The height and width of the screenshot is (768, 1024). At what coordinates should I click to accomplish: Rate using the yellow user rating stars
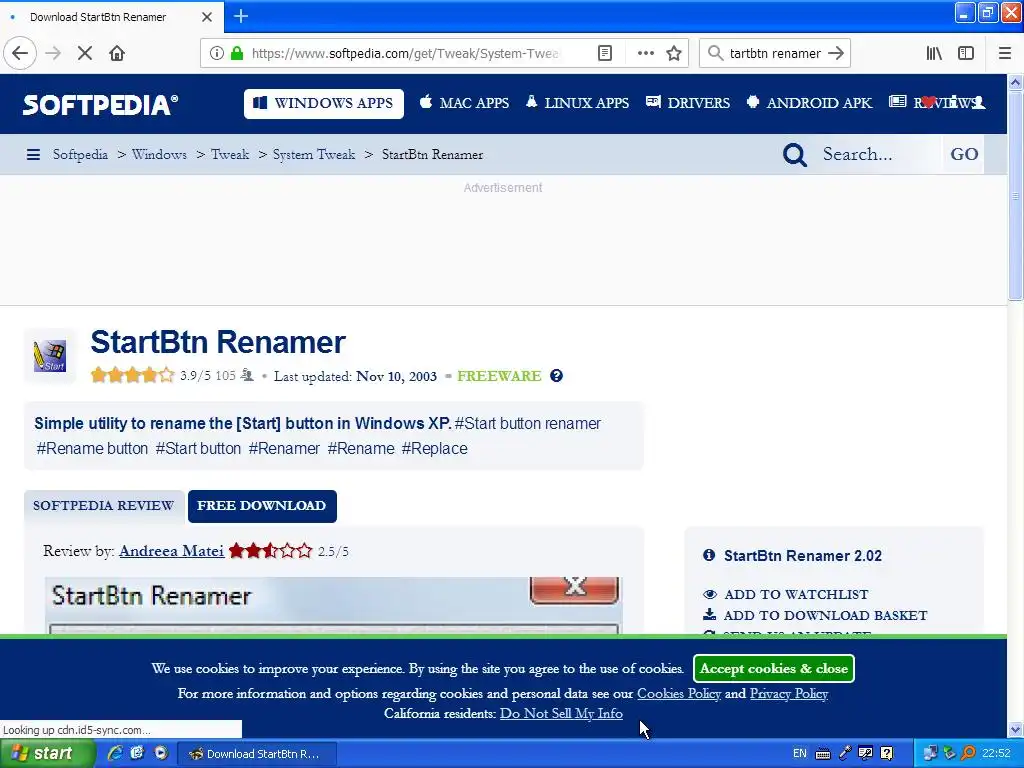click(x=133, y=376)
